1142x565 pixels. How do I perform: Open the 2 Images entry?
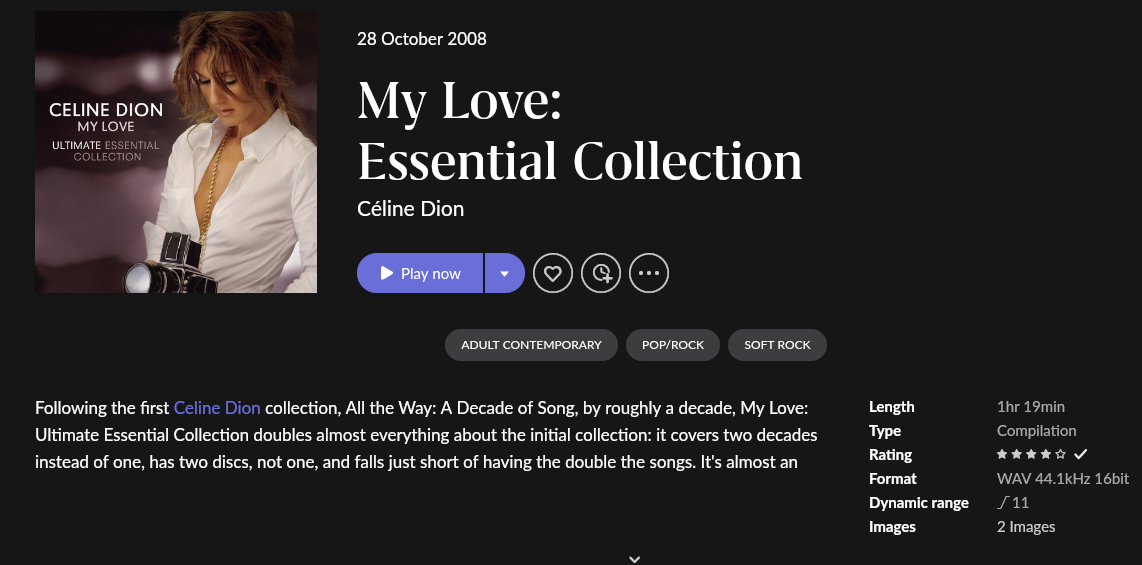click(1026, 526)
